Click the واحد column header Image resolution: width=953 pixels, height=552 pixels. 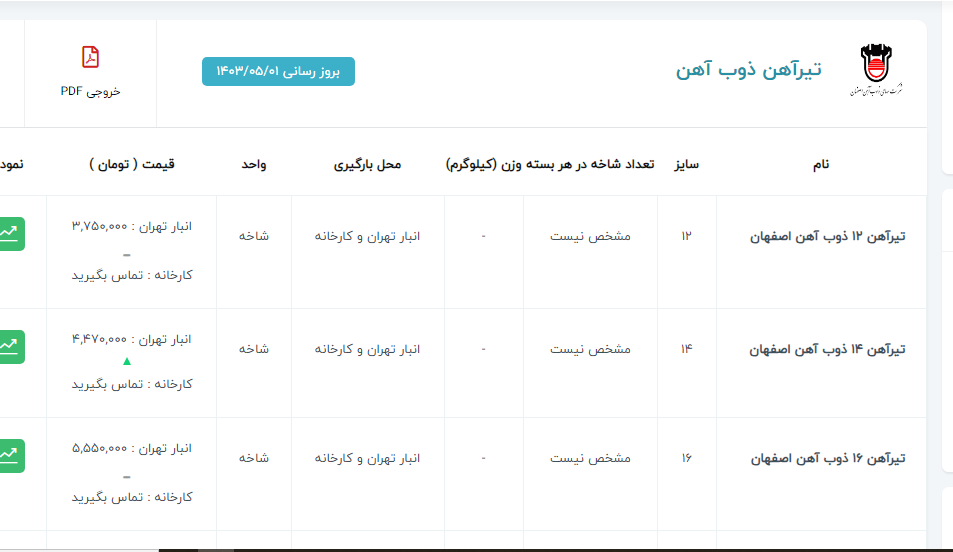pos(253,164)
